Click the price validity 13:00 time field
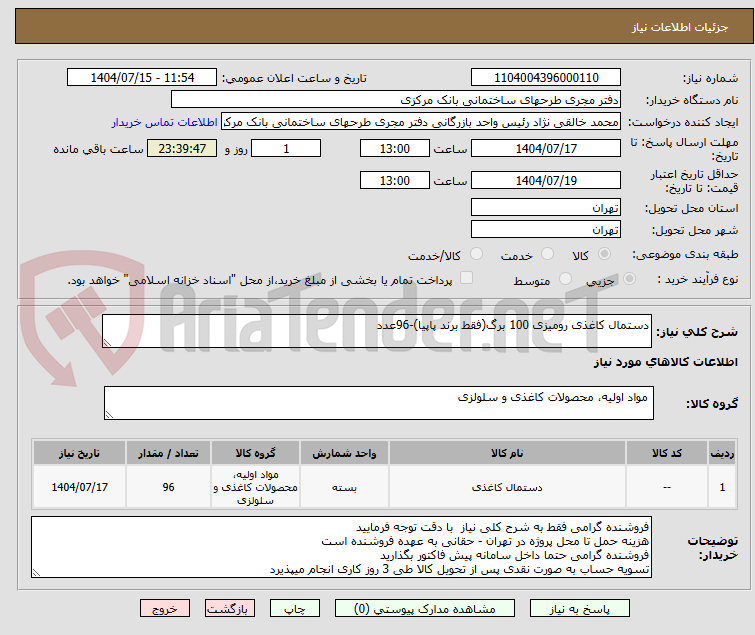Image resolution: width=755 pixels, height=635 pixels. [x=394, y=180]
